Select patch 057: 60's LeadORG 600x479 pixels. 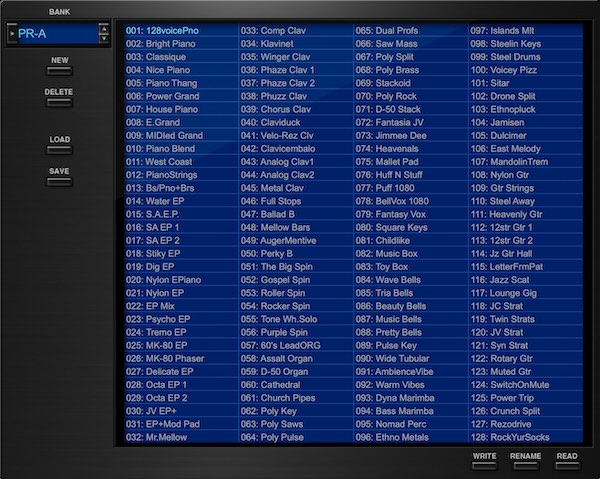pyautogui.click(x=296, y=345)
